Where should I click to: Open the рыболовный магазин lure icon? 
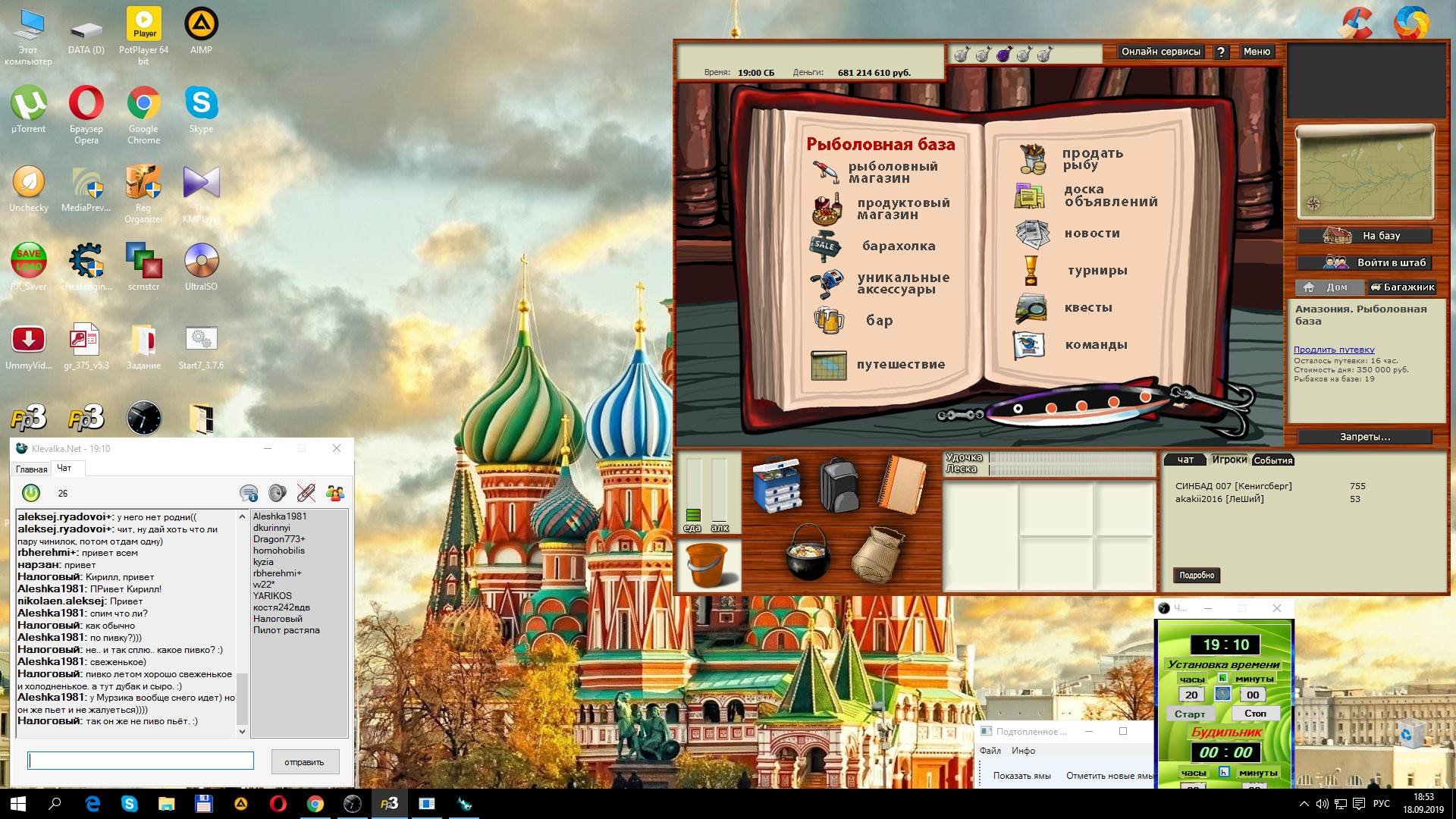pos(825,171)
